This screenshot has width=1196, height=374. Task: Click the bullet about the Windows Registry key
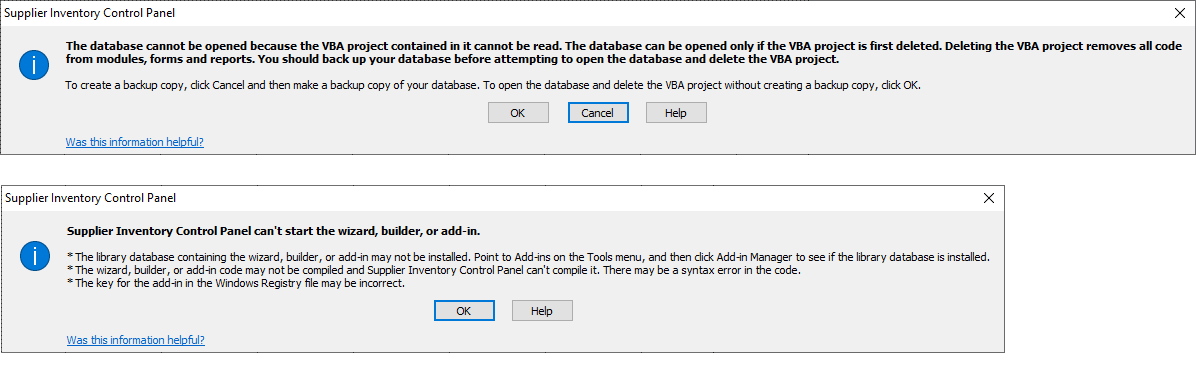[234, 284]
